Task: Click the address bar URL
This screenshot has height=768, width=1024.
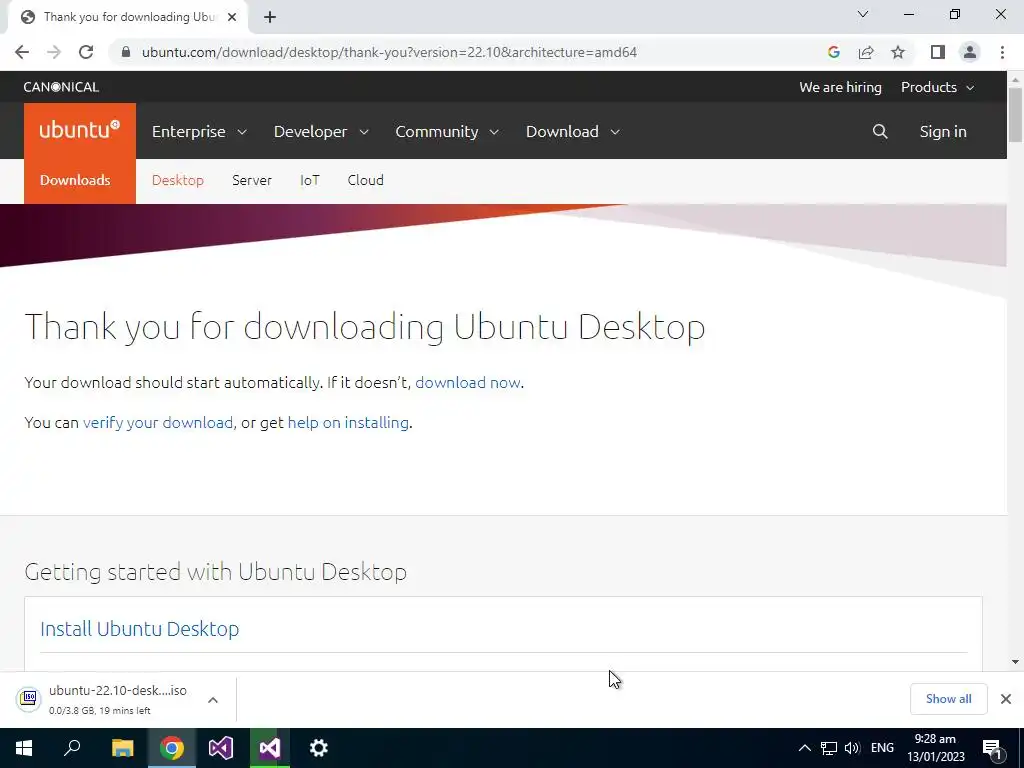Action: [x=389, y=52]
